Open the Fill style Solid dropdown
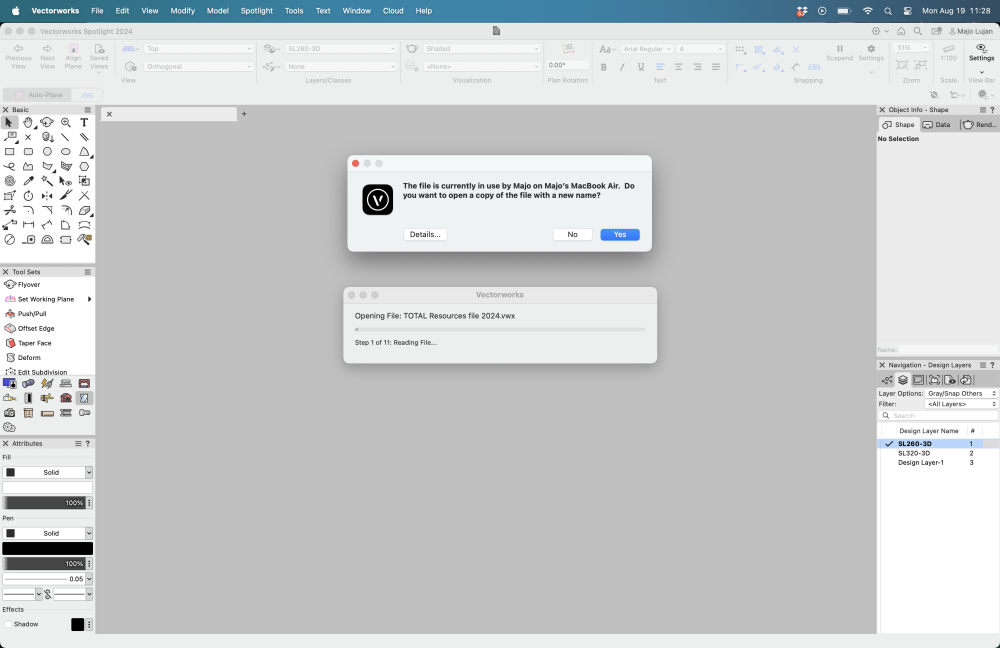Viewport: 1000px width, 648px height. (47, 472)
